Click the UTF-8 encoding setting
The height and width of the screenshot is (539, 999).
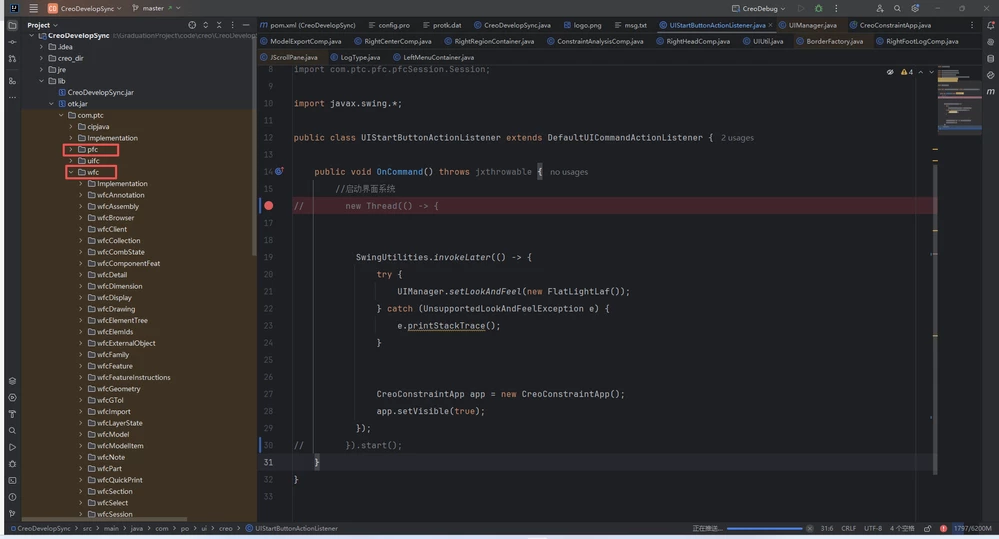(x=873, y=528)
